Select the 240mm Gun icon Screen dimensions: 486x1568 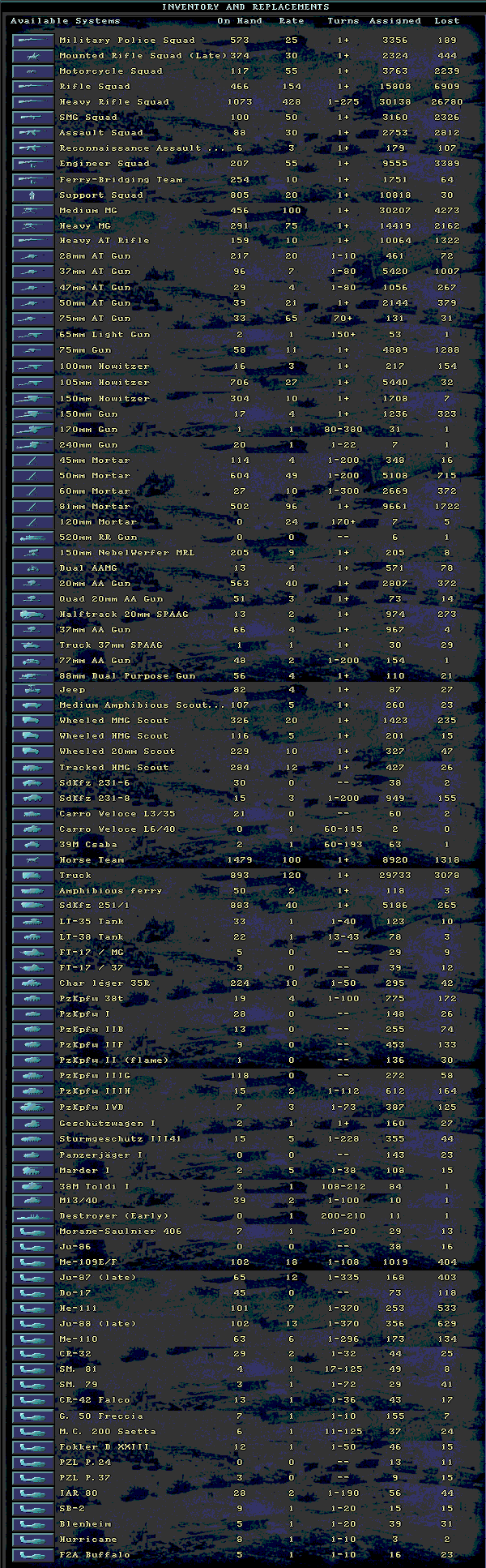[33, 444]
